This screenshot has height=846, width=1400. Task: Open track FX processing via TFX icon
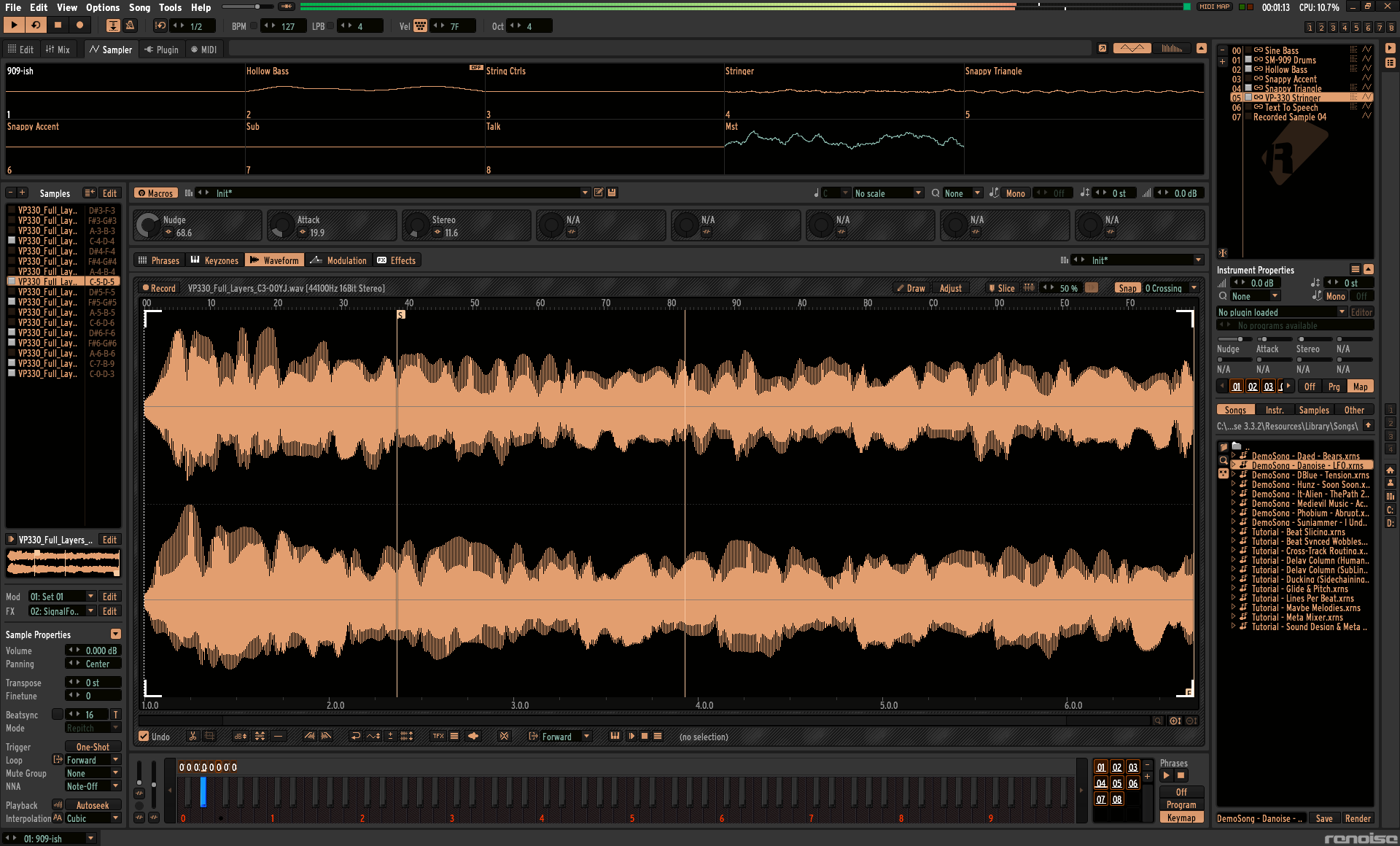click(438, 737)
